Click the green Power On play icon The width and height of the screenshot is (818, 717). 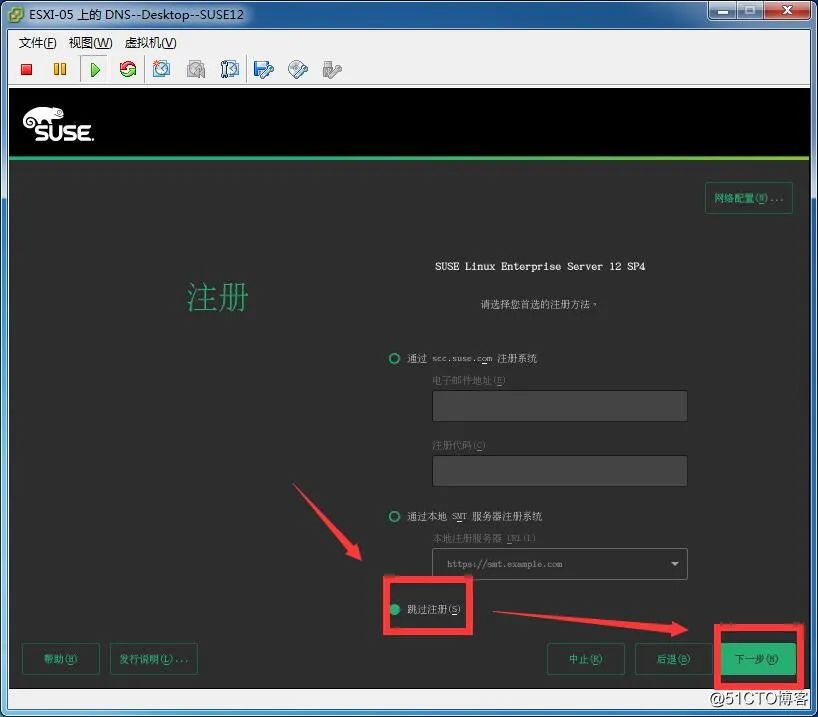(x=95, y=69)
